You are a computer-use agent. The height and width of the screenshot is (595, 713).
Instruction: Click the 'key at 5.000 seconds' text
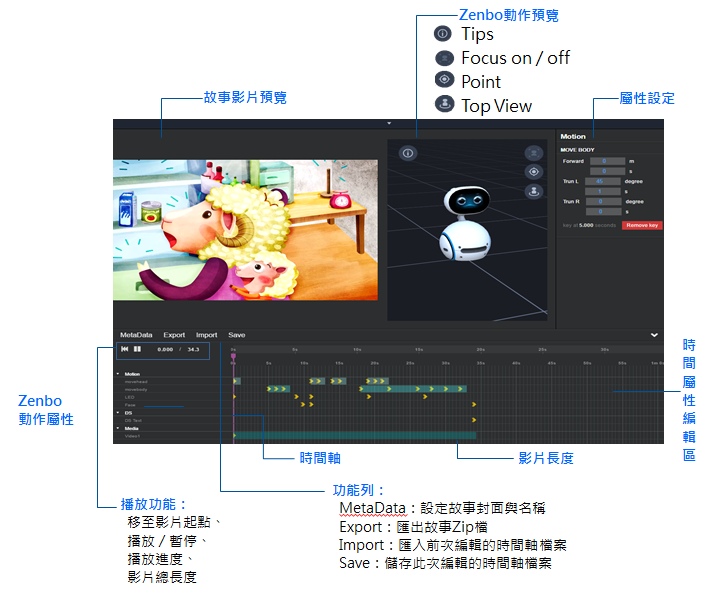pos(589,225)
